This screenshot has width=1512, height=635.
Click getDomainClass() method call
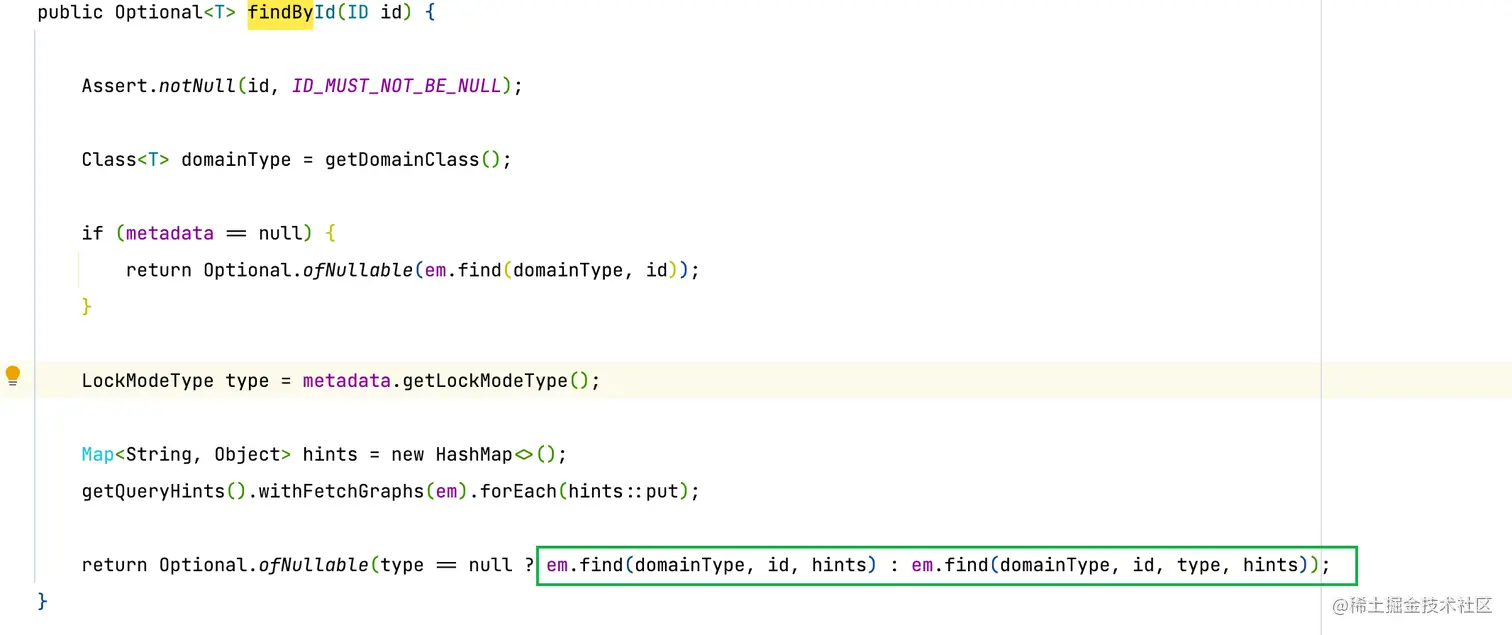[x=412, y=160]
